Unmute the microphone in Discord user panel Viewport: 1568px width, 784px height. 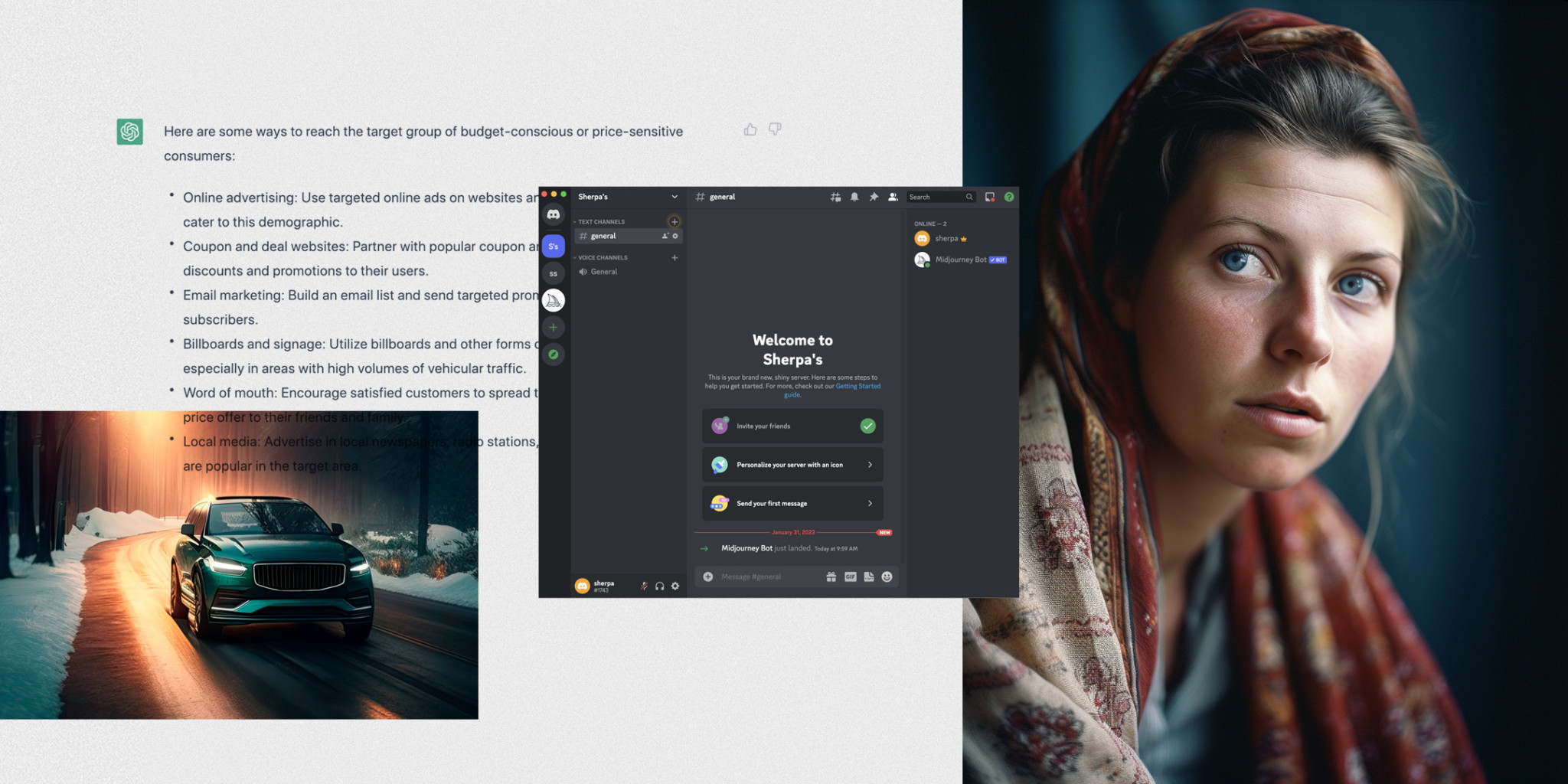coord(644,586)
